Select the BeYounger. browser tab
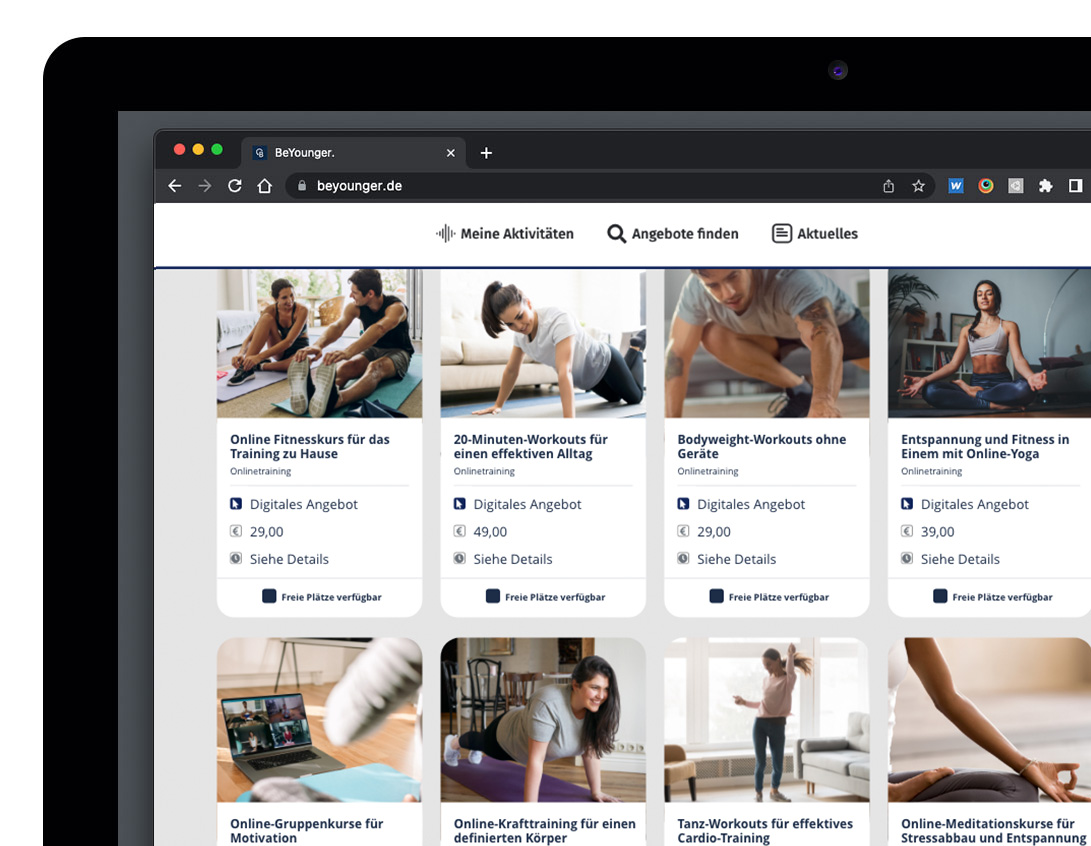Image resolution: width=1091 pixels, height=846 pixels. tap(355, 152)
